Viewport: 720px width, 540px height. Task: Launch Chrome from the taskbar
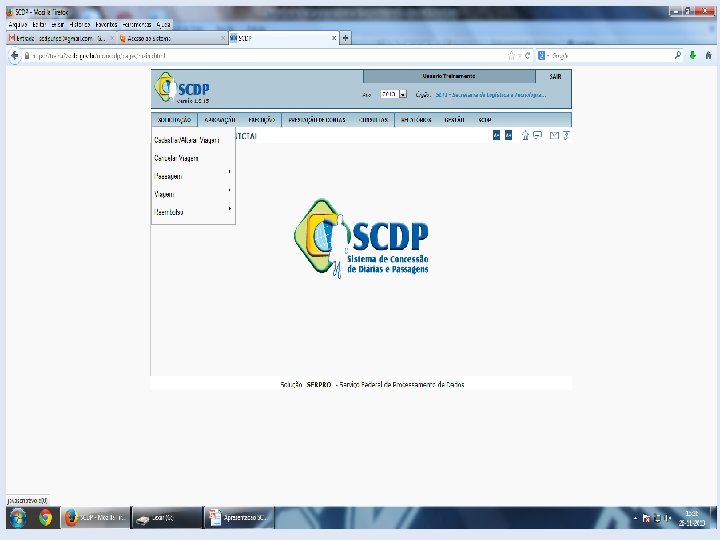[45, 518]
